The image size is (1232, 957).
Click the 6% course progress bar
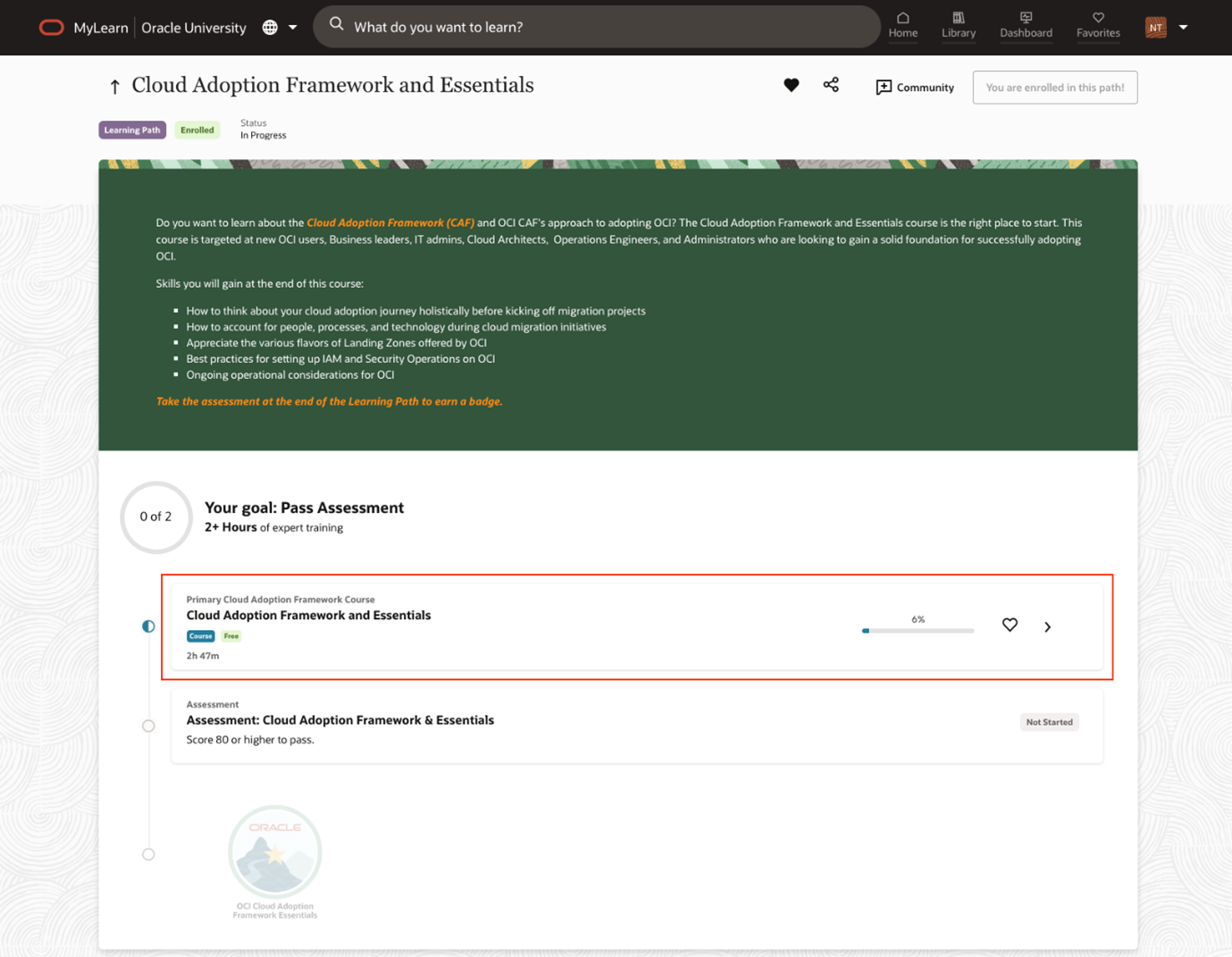[x=918, y=630]
